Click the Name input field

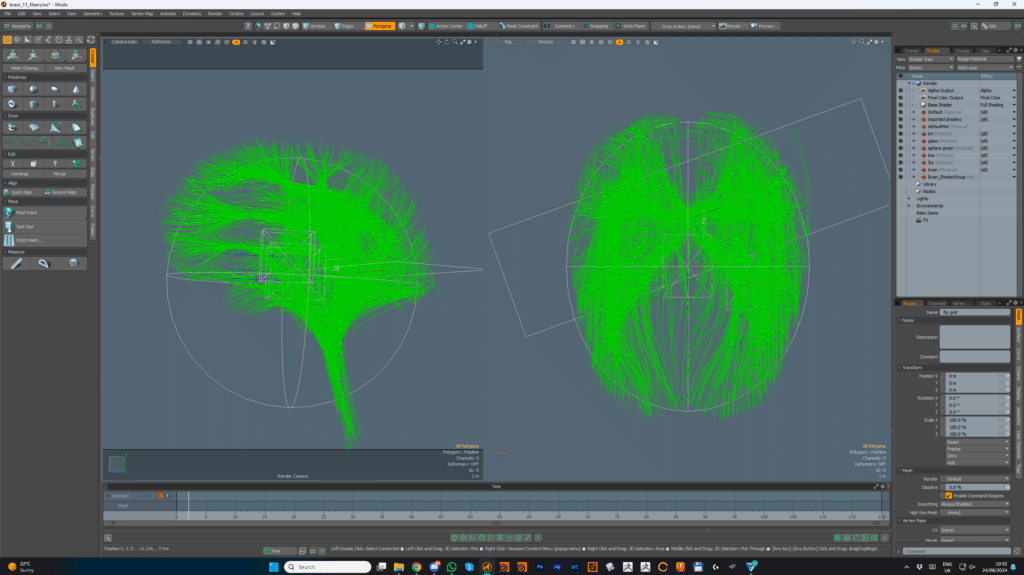974,312
